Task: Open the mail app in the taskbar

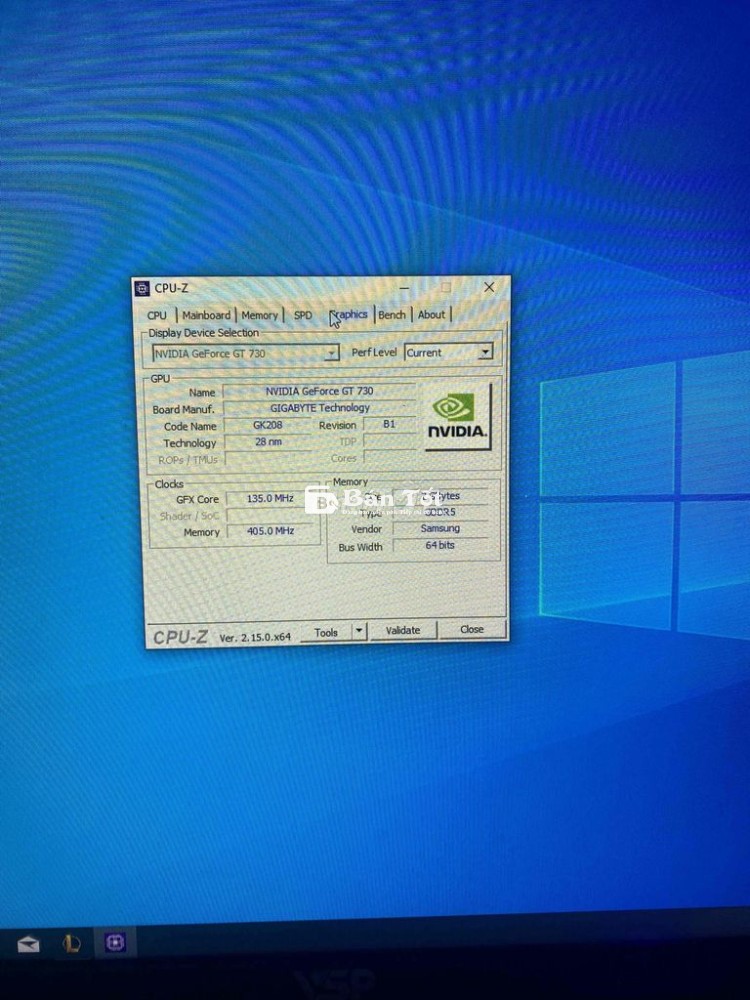Action: coord(28,945)
